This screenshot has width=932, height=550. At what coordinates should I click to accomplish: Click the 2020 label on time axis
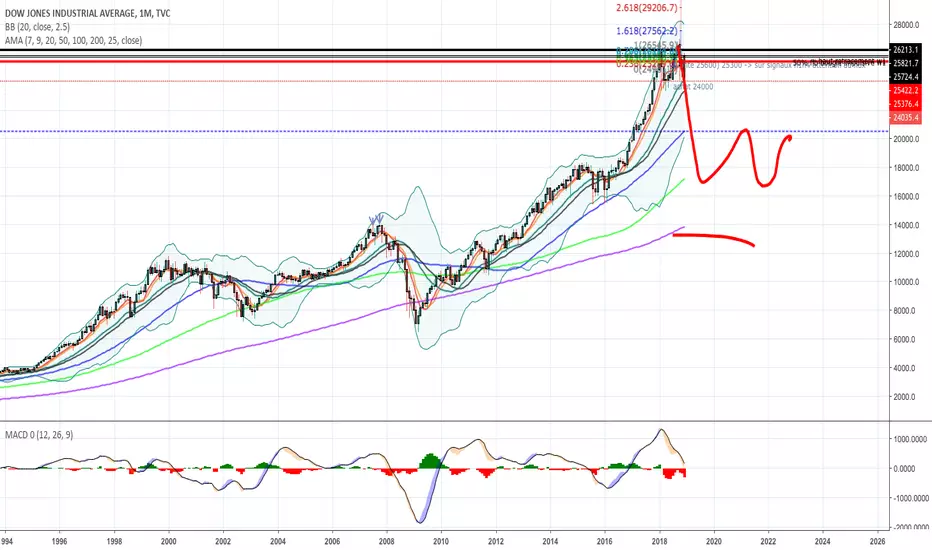(x=714, y=542)
